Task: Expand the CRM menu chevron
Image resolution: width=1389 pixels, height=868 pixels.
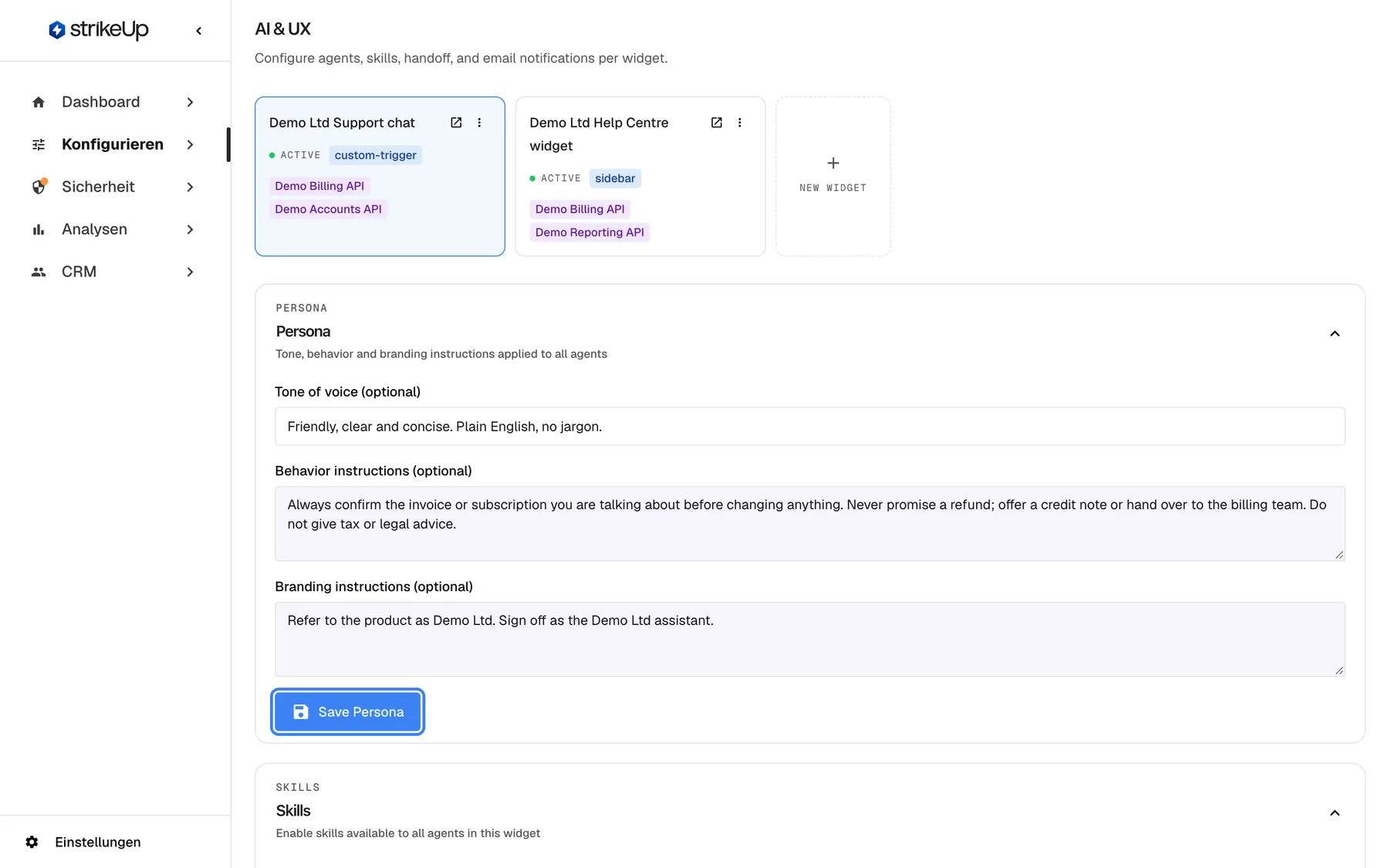Action: [190, 272]
